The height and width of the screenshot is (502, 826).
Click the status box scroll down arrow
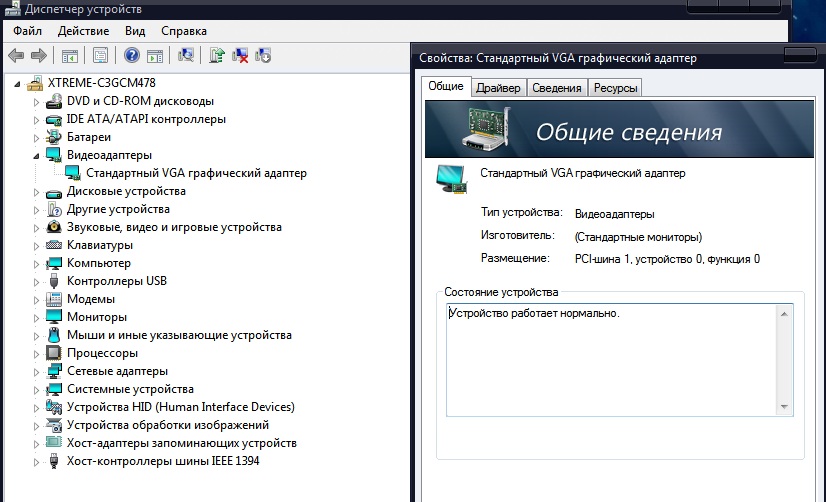click(784, 407)
